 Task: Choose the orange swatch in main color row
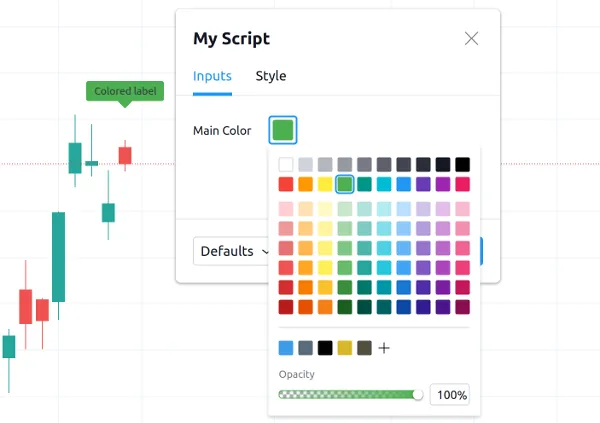tap(306, 184)
